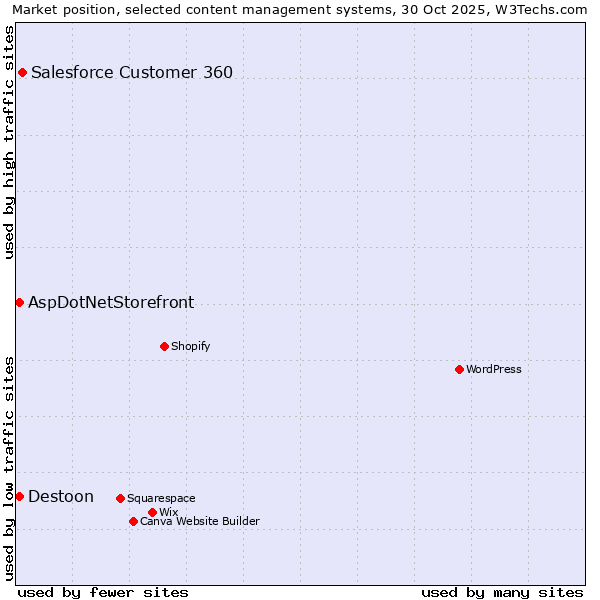Click the chart title with W3Techs.com
The image size is (600, 600).
(x=300, y=10)
